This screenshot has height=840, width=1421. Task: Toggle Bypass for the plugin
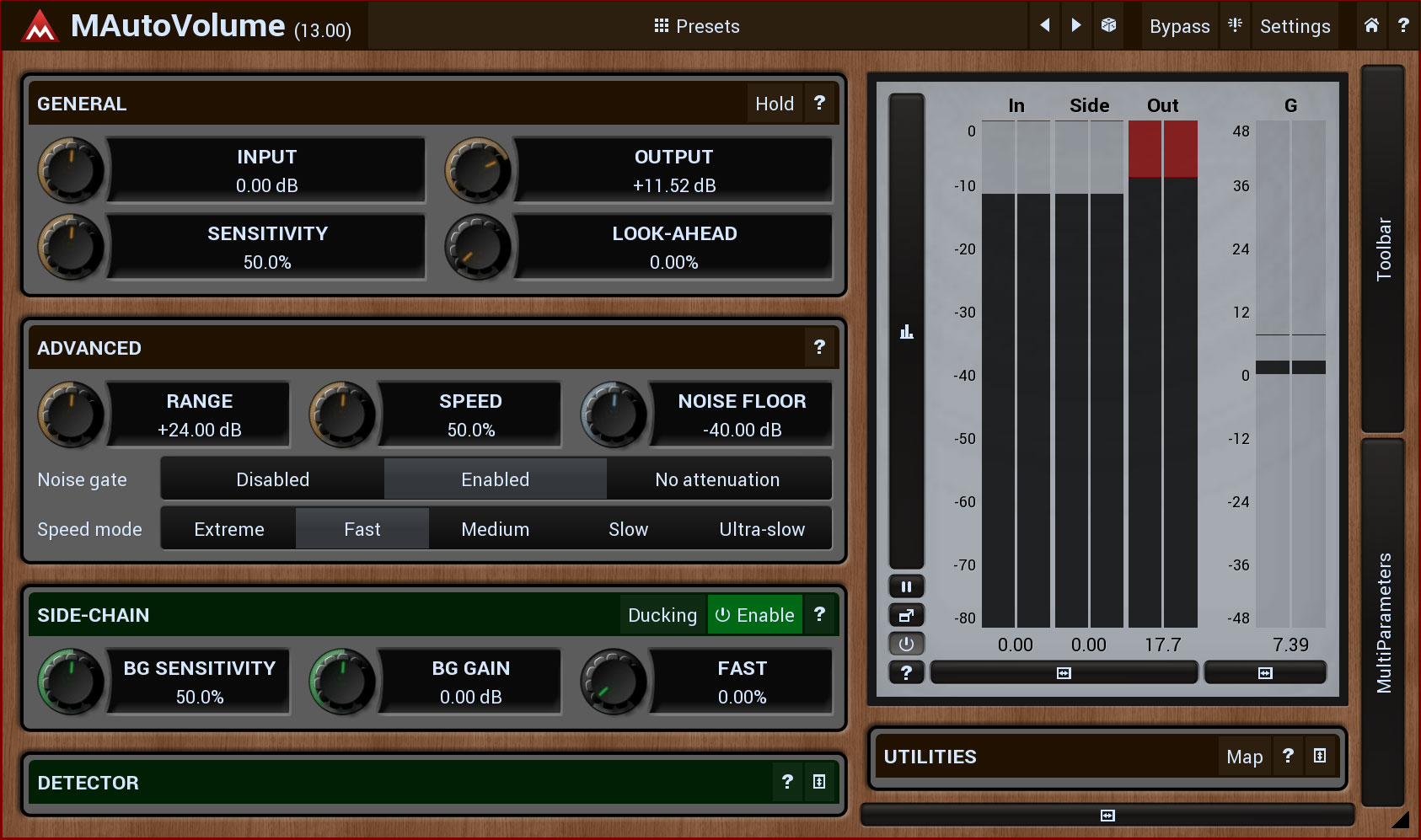point(1179,26)
